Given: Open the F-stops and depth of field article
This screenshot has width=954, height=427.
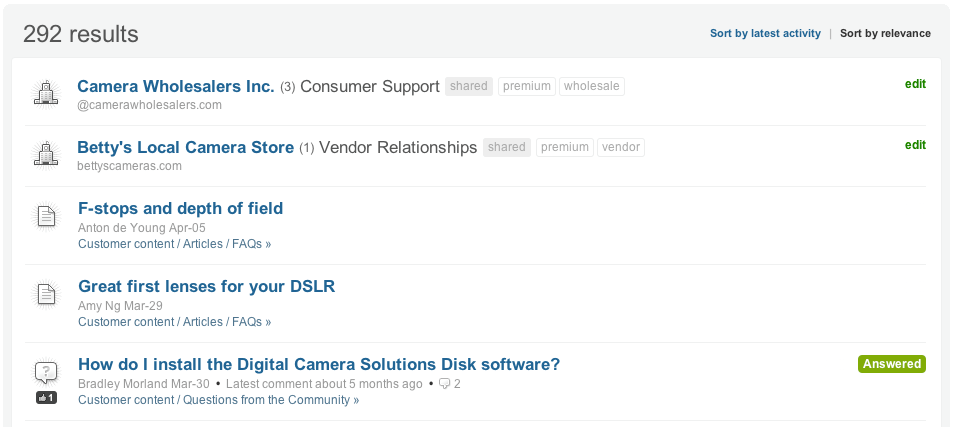Looking at the screenshot, I should 180,208.
